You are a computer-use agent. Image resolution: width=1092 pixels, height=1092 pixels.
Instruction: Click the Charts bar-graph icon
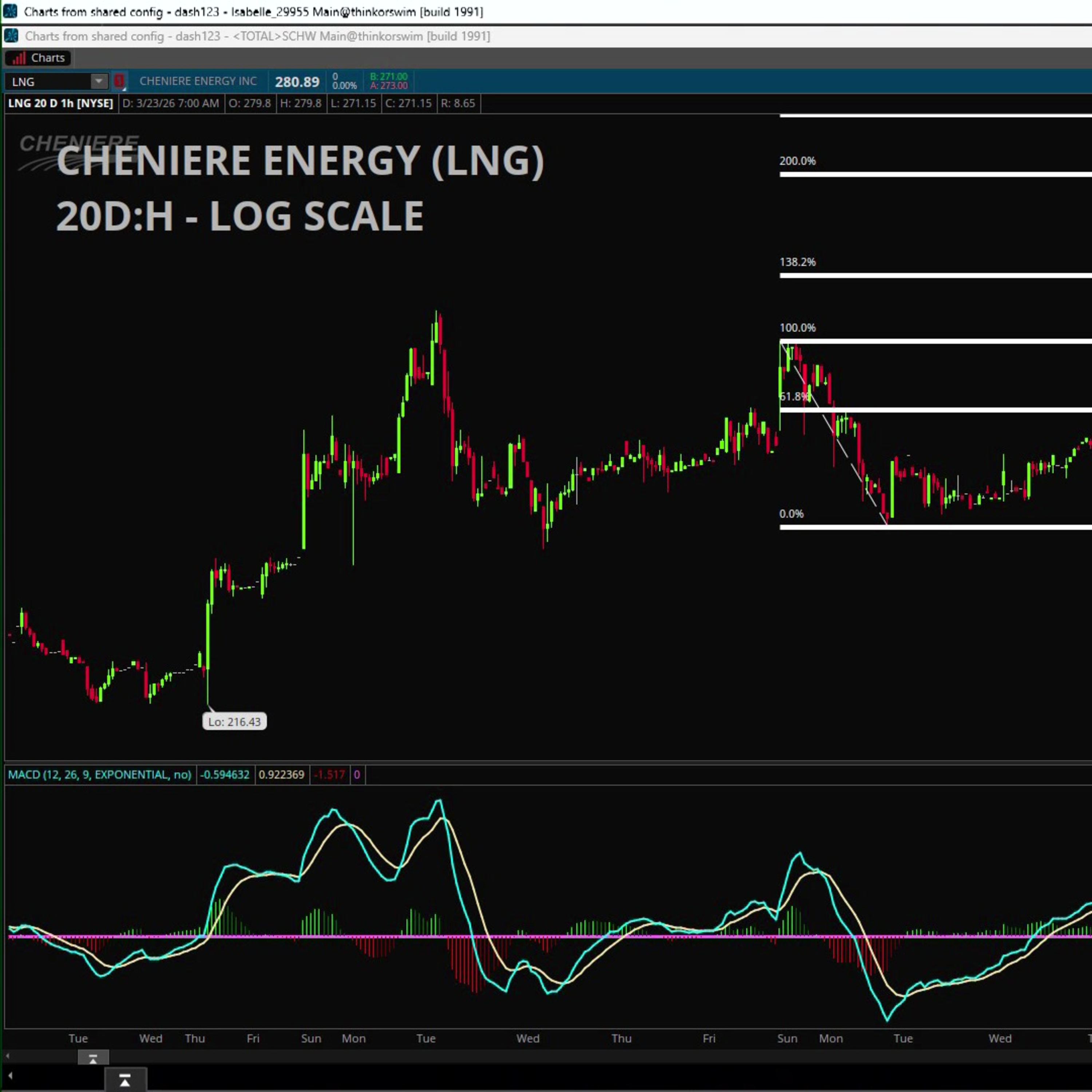(x=19, y=58)
